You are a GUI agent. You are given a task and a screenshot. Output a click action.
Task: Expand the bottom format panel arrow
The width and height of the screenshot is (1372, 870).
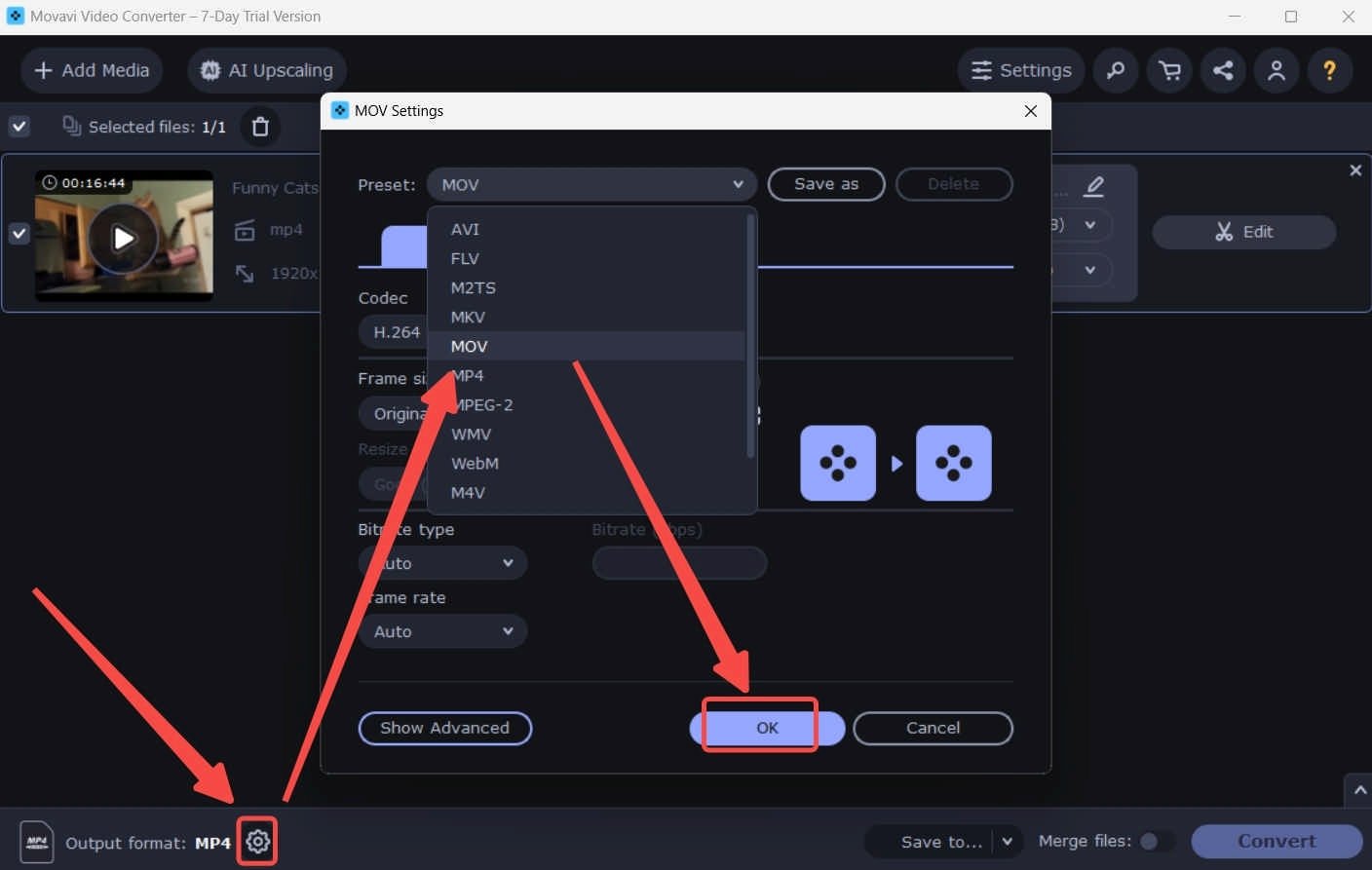tap(1359, 790)
